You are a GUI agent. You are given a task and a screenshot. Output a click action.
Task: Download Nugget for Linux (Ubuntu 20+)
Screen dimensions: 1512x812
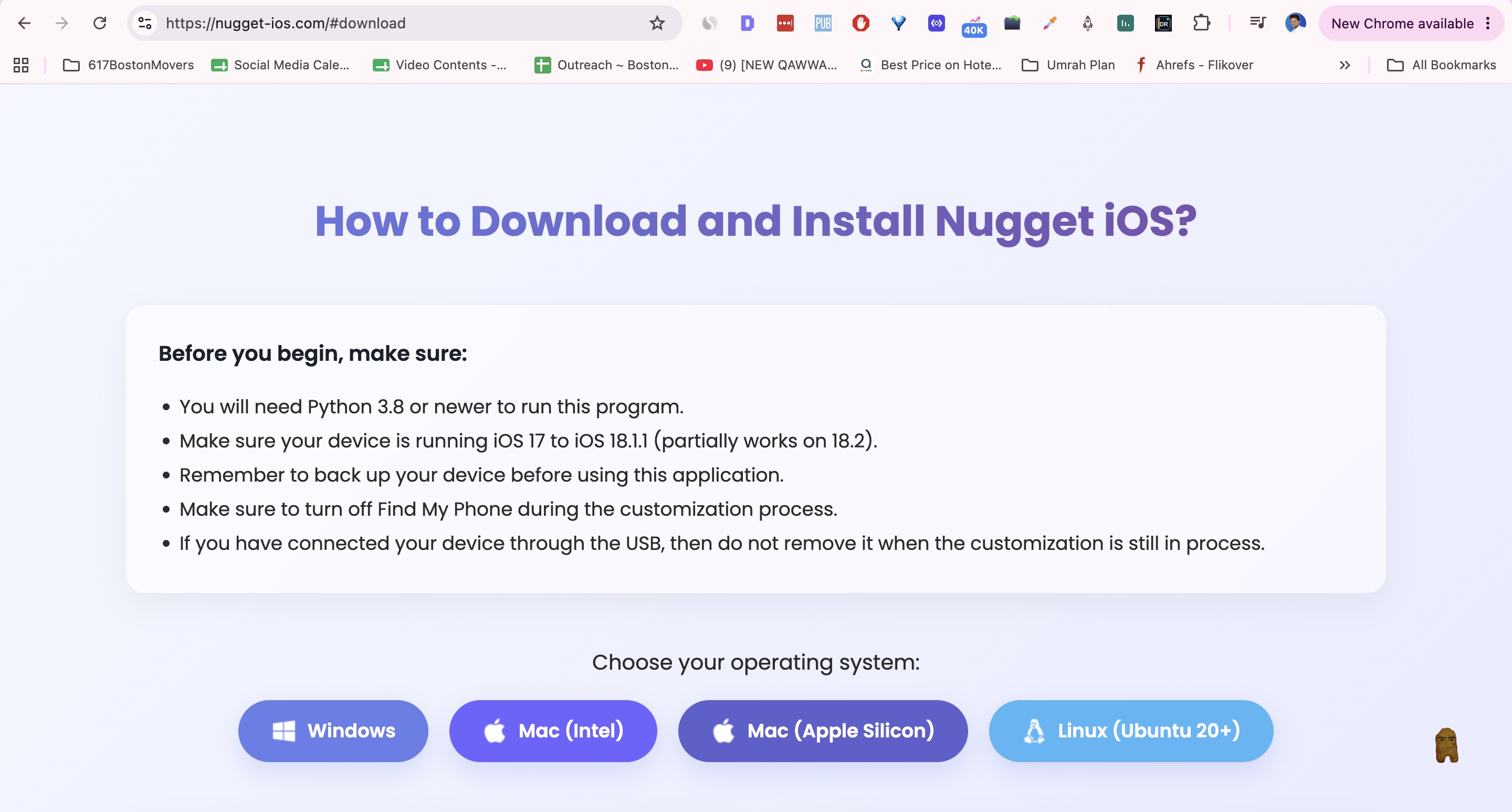coord(1131,731)
